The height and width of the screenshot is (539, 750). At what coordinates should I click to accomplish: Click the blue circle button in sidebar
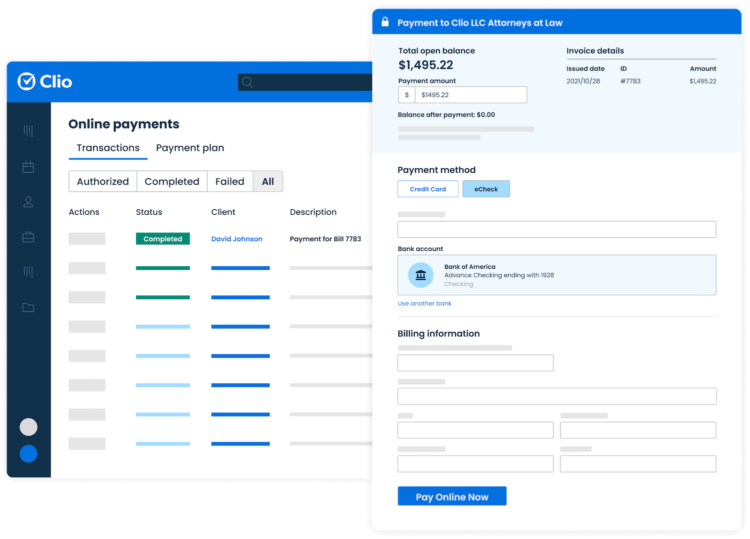click(28, 454)
